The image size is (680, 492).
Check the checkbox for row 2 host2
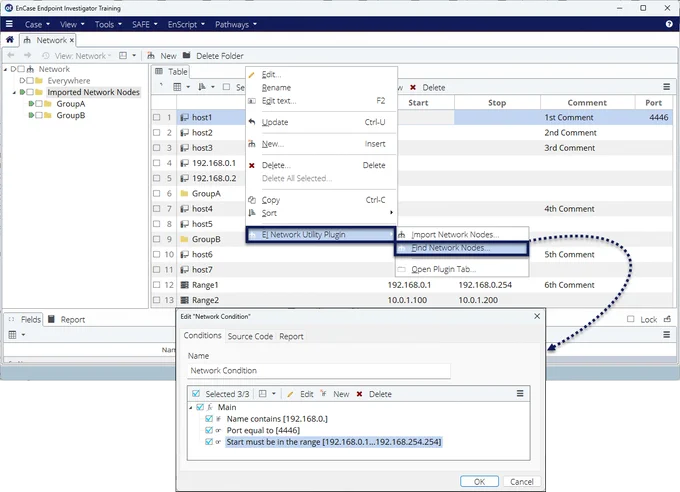pyautogui.click(x=157, y=132)
